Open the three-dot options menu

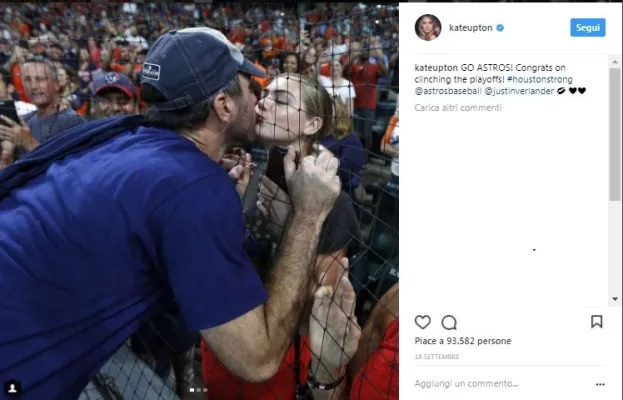(600, 384)
